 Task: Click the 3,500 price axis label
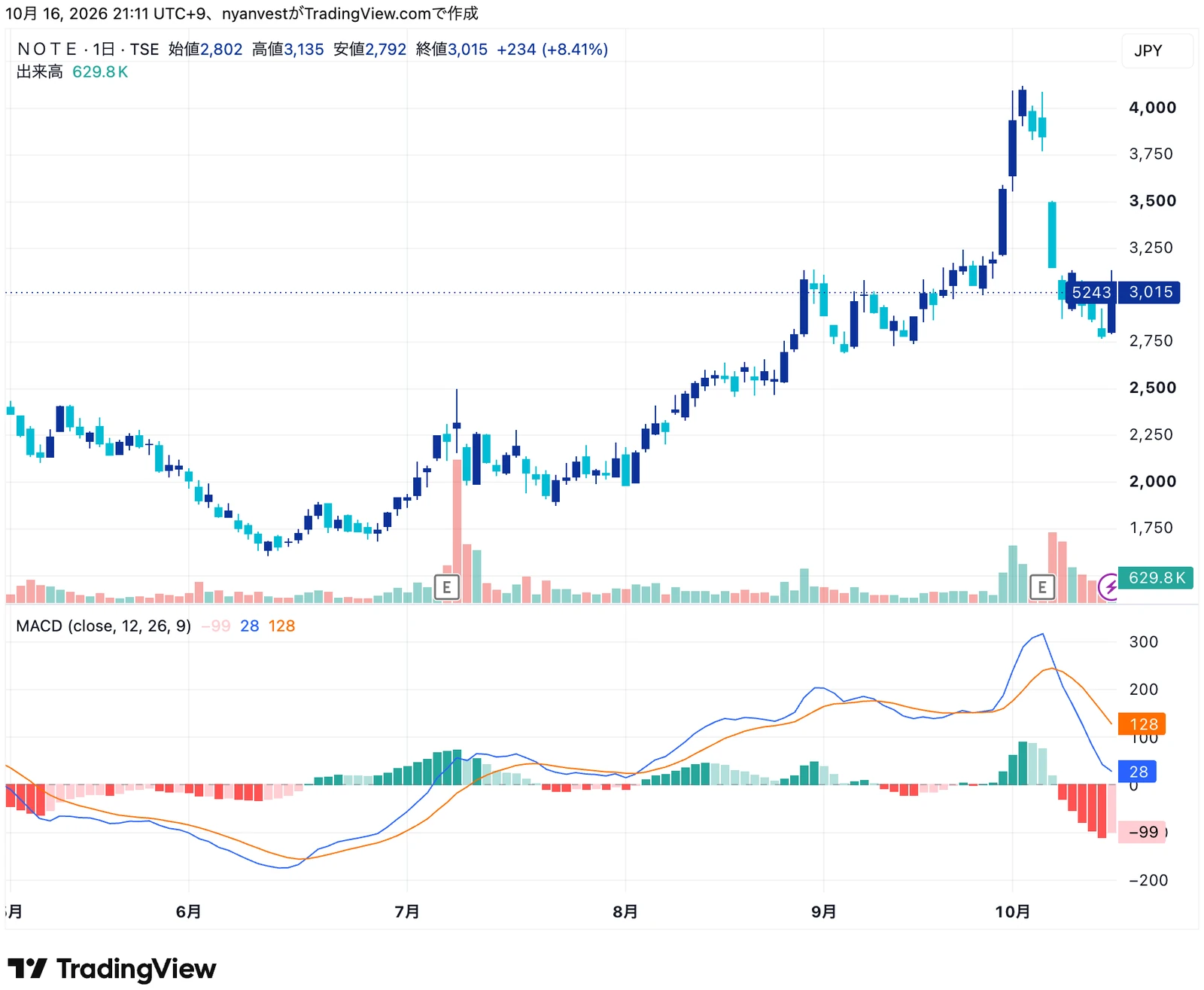tap(1152, 200)
